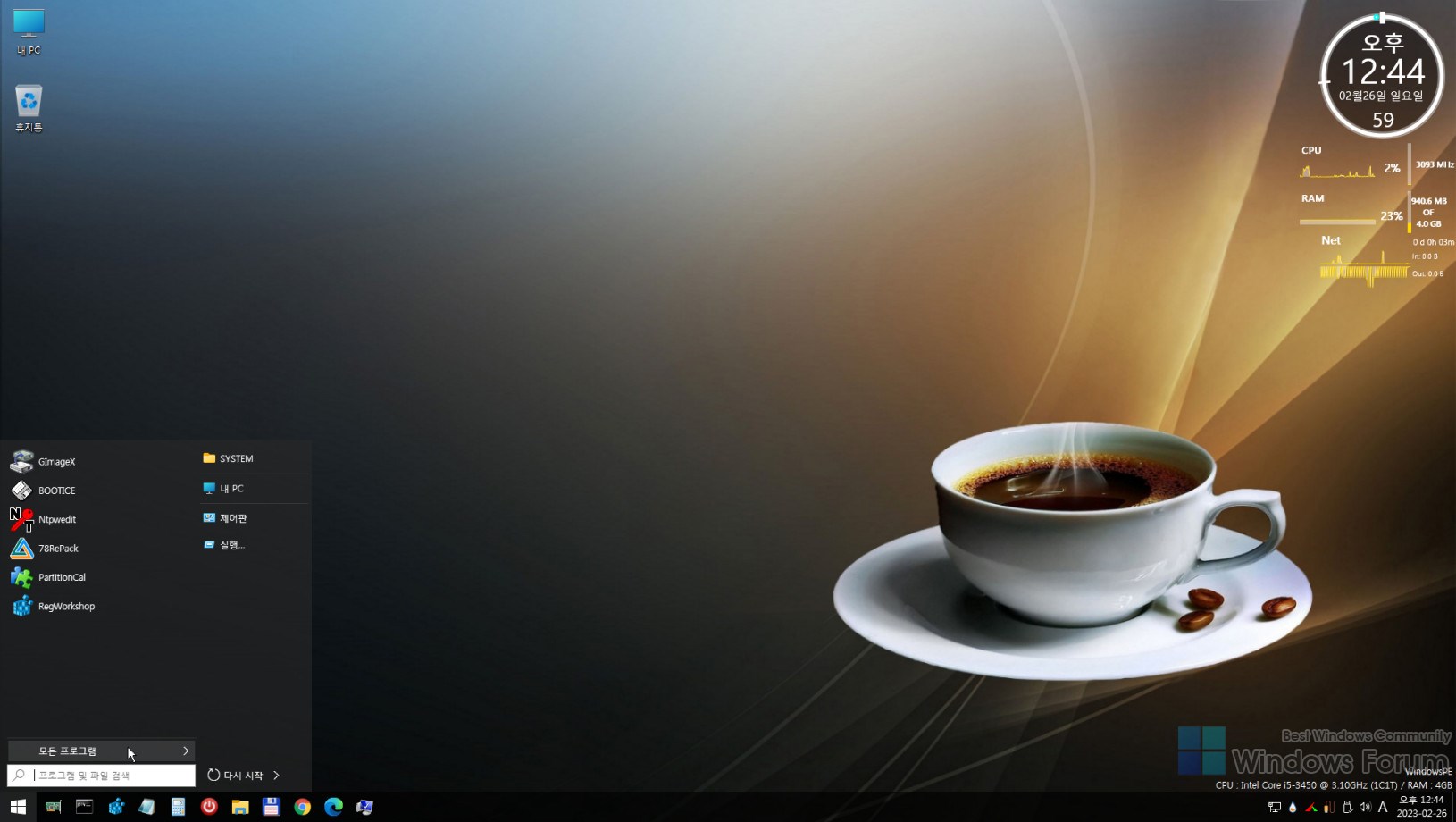Open File Explorer from taskbar
This screenshot has width=1456, height=822.
pos(240,807)
